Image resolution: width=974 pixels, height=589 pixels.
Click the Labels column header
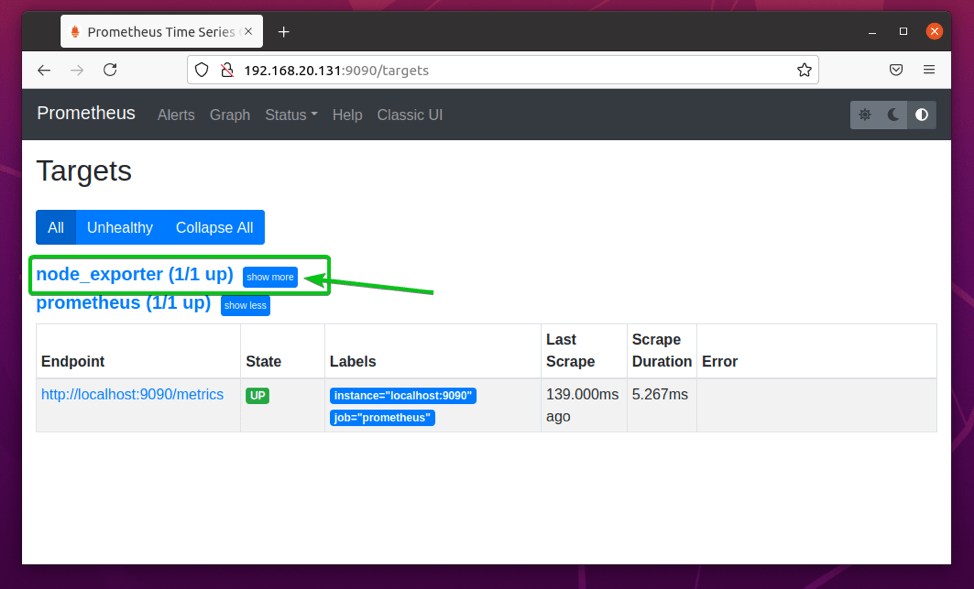(353, 362)
